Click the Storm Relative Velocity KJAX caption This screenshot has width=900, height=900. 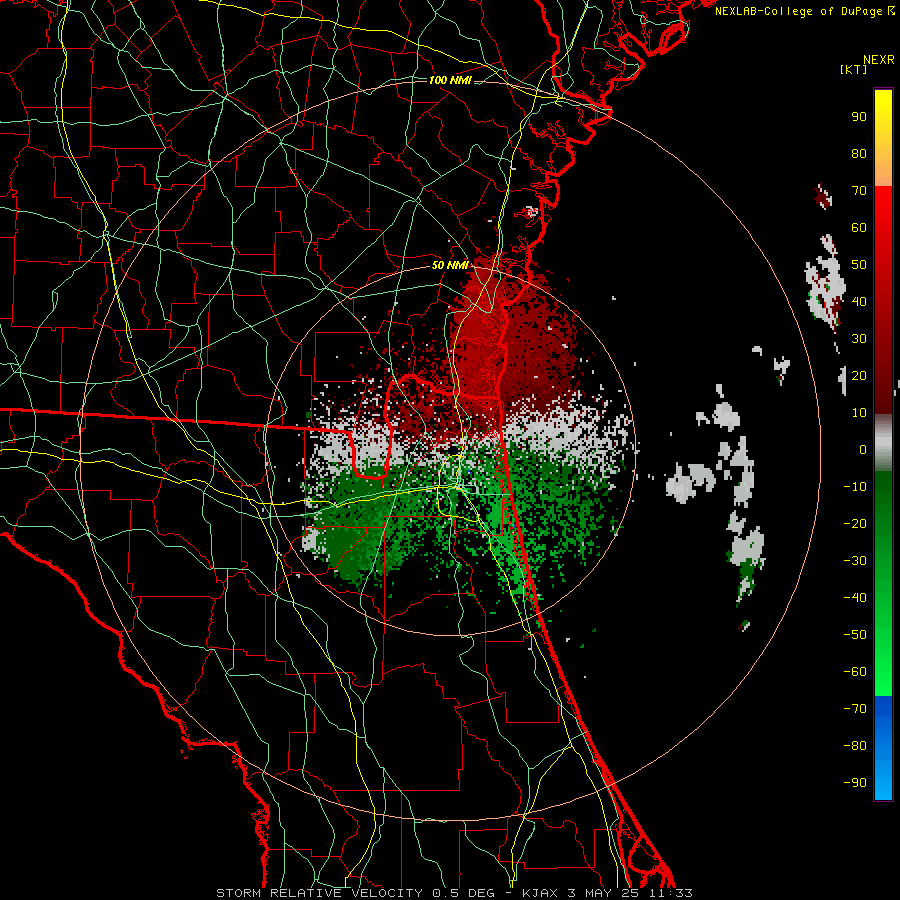[x=454, y=893]
